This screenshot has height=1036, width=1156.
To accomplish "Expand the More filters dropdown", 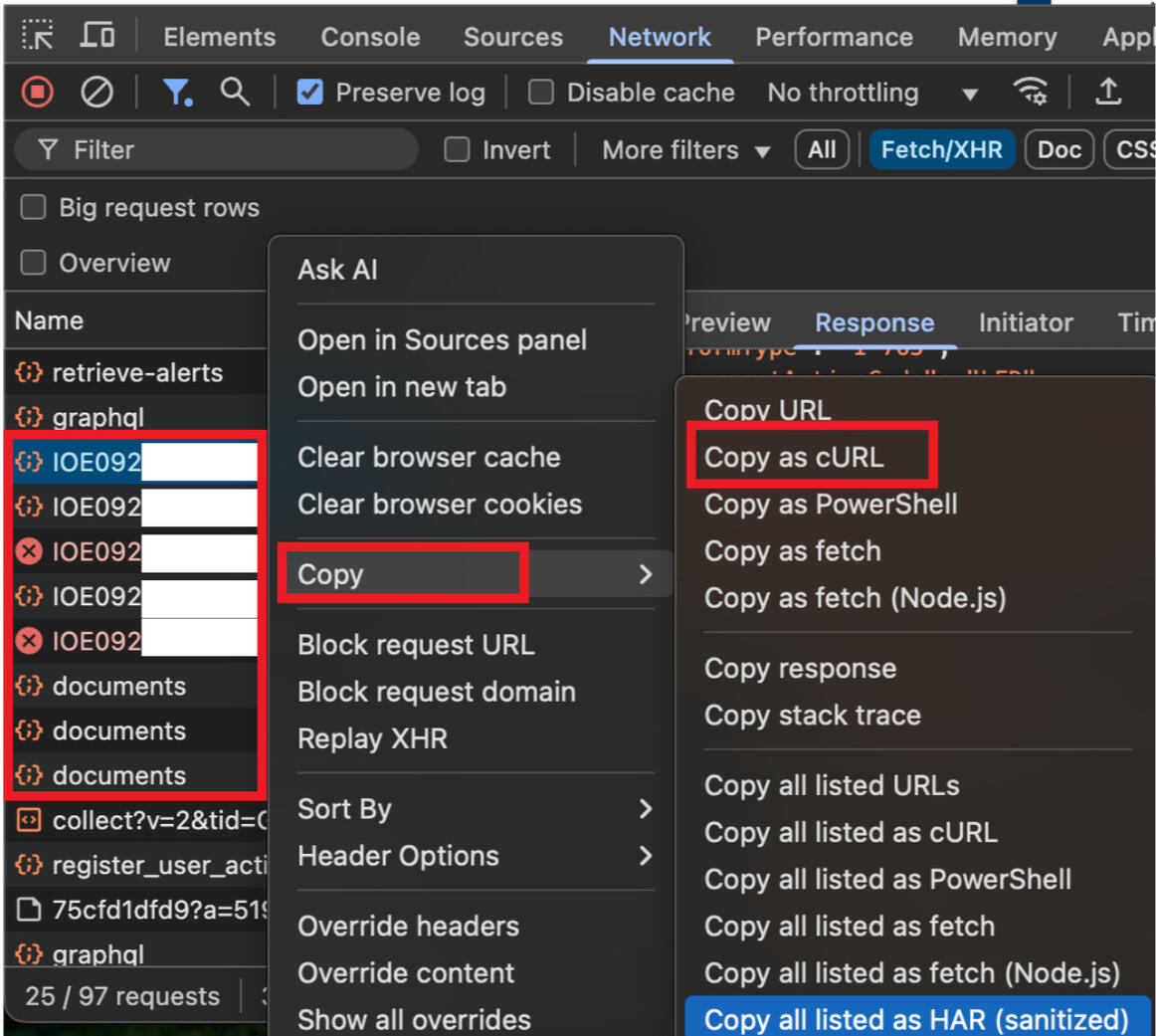I will point(685,150).
